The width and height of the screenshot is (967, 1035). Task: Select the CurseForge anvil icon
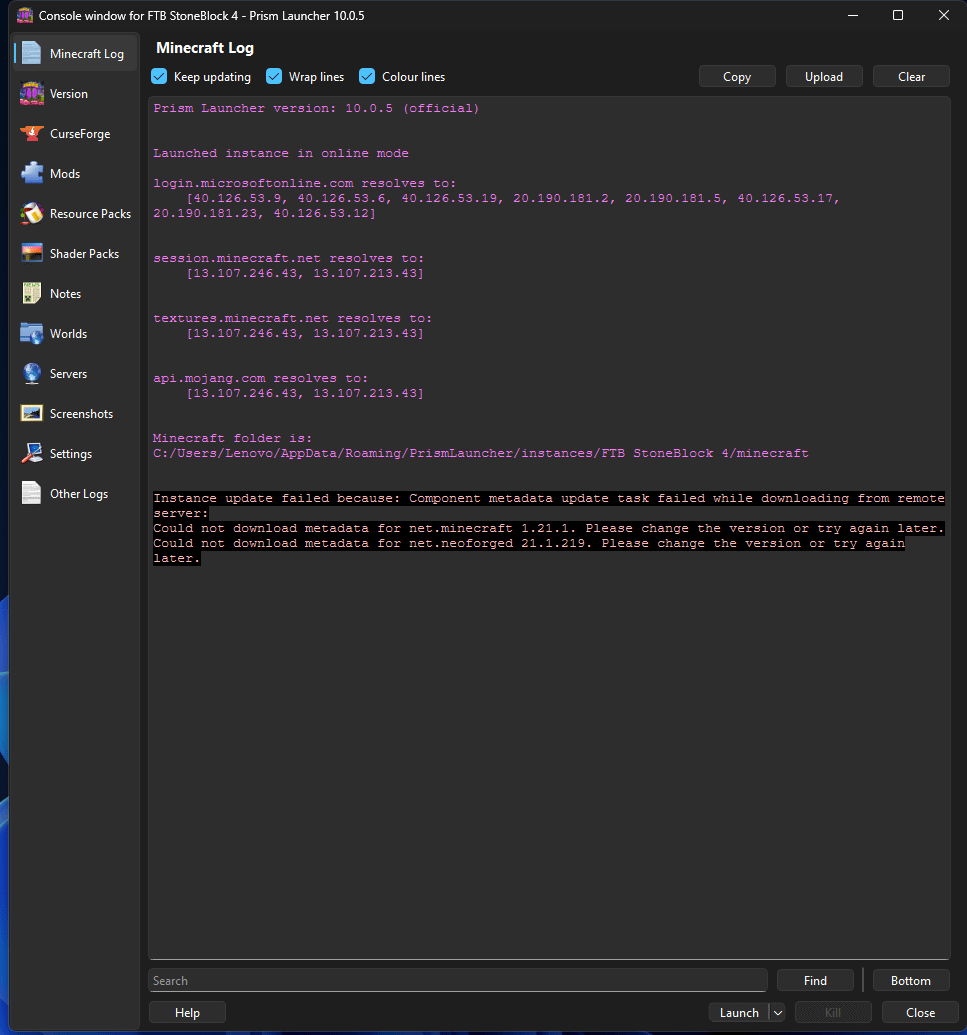[32, 134]
